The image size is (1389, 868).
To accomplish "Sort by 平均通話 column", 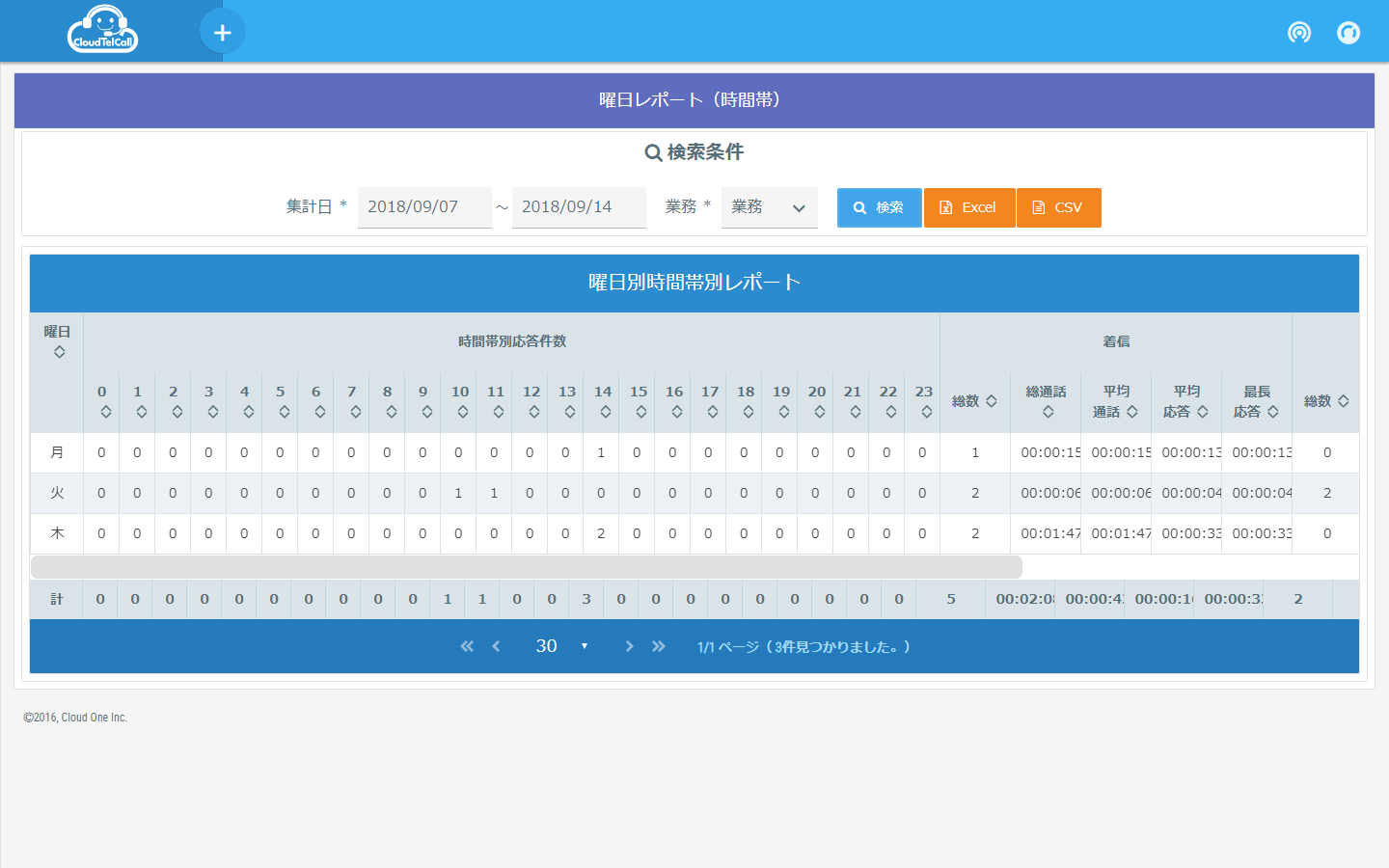I will (1132, 412).
